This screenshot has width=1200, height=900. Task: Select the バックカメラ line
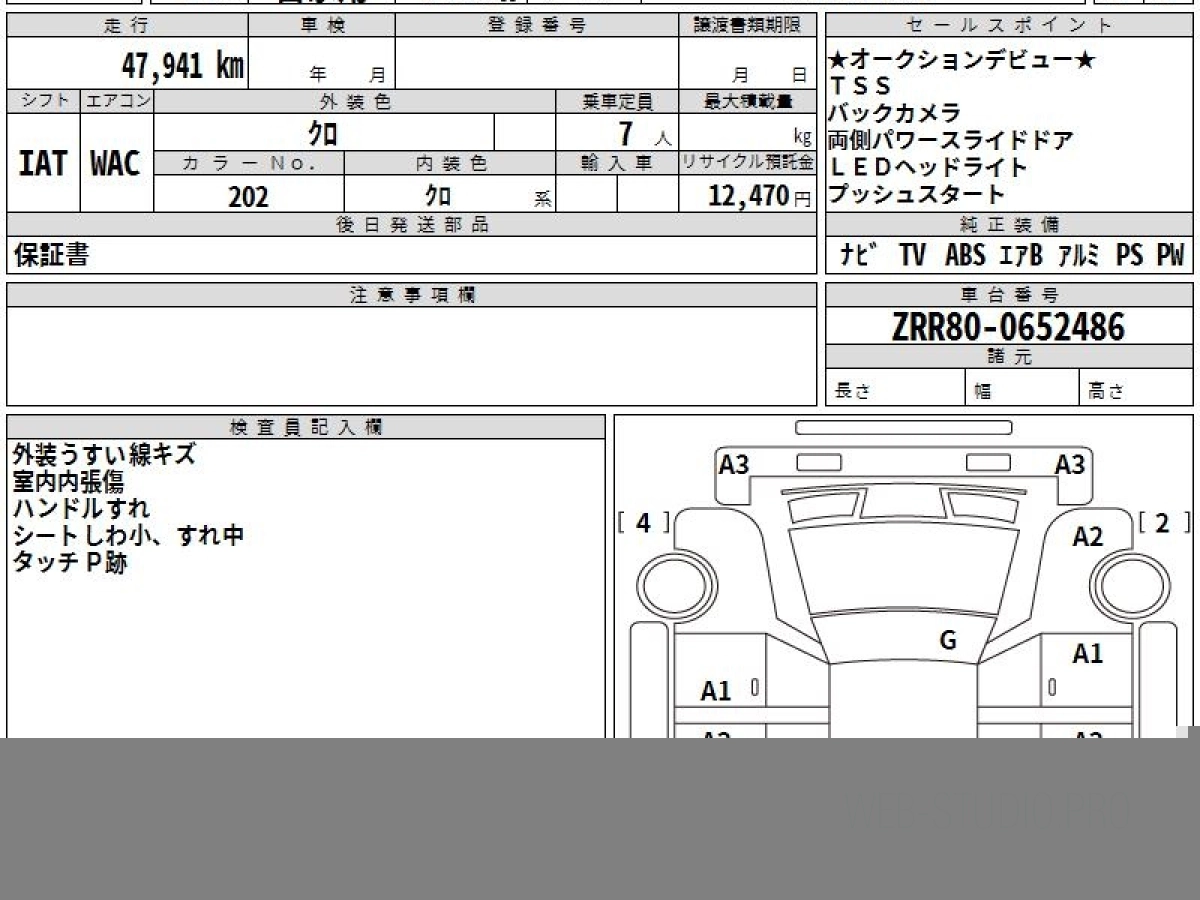895,113
